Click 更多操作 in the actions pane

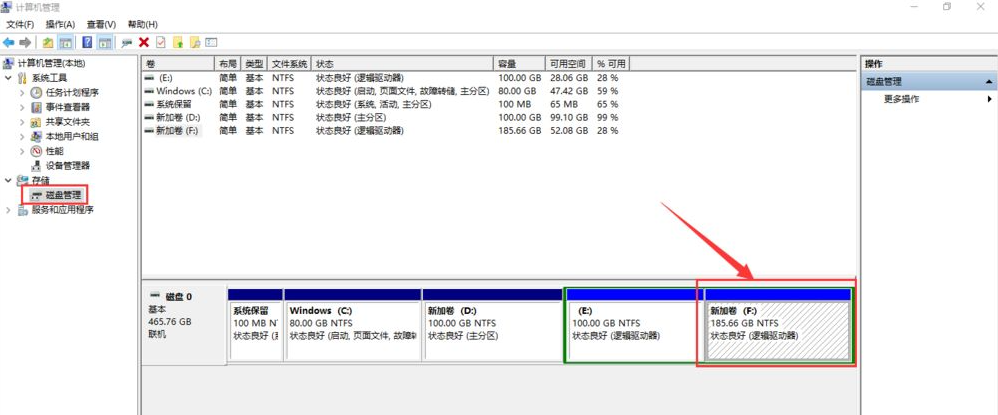pyautogui.click(x=901, y=99)
